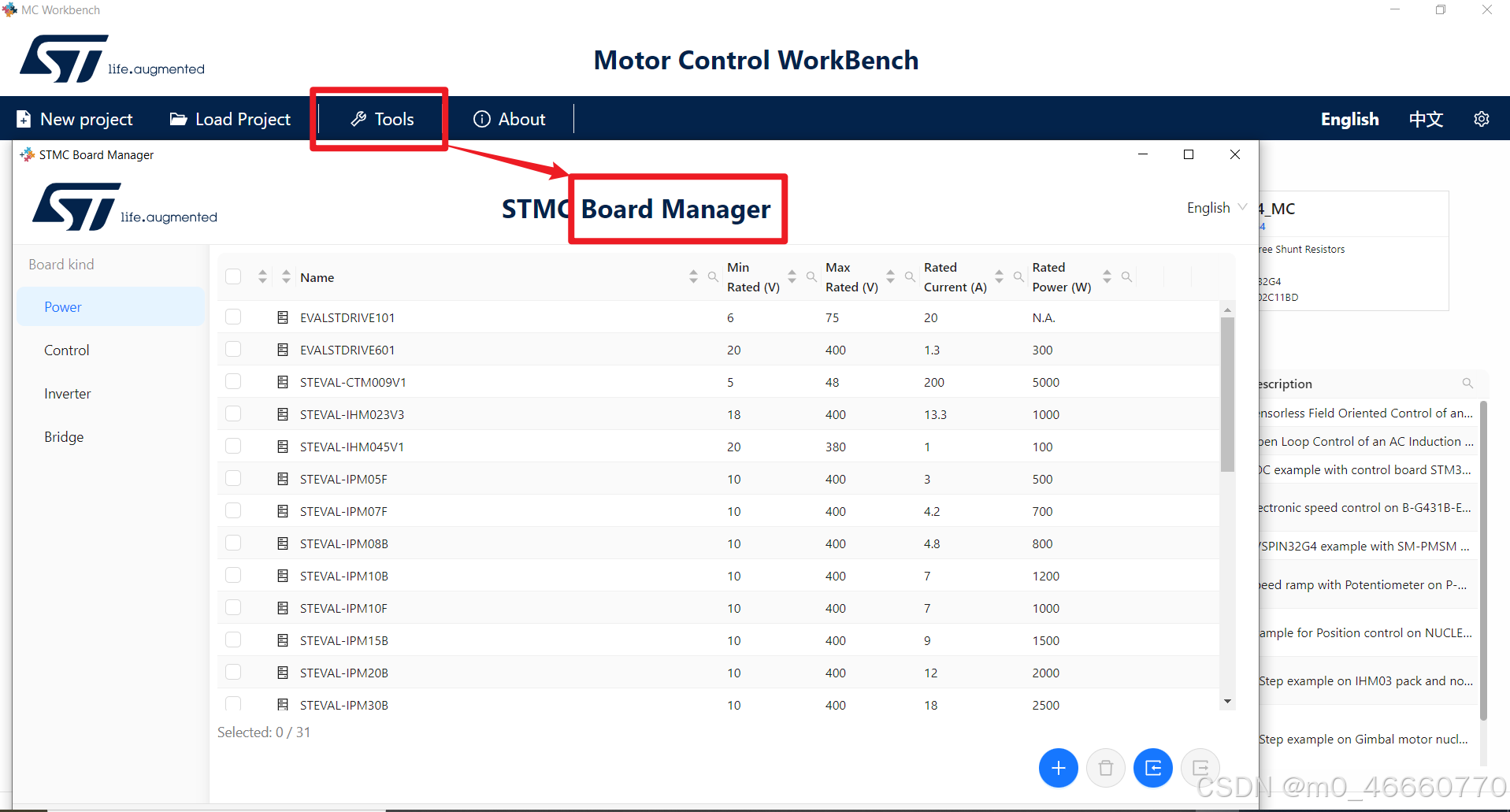Select the Inverter board kind

coord(111,394)
